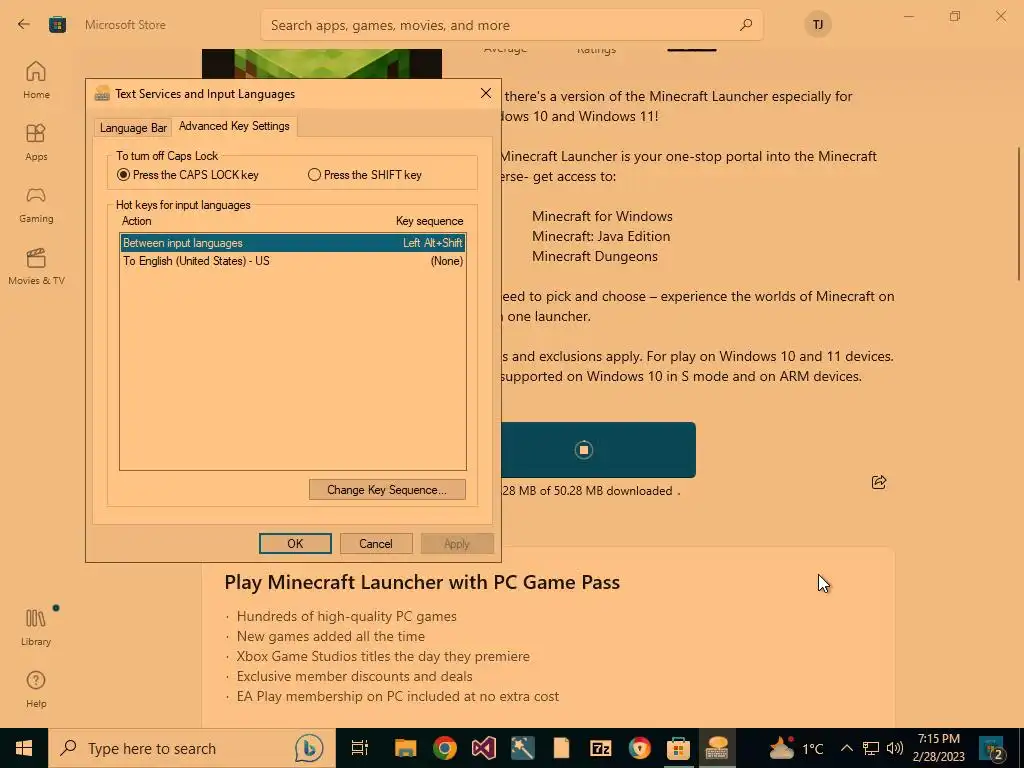This screenshot has height=768, width=1024.
Task: Select Press the SHIFT key option
Action: [364, 175]
